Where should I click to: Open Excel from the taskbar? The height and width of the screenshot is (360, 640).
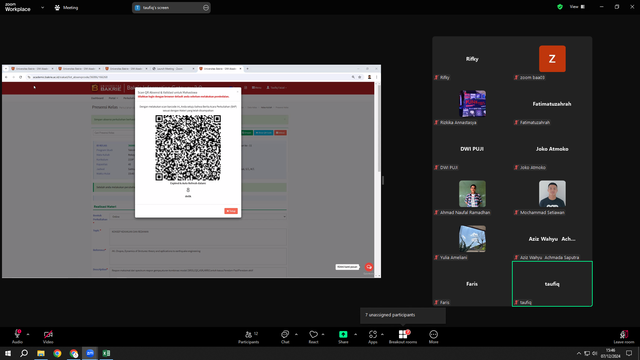(x=106, y=353)
